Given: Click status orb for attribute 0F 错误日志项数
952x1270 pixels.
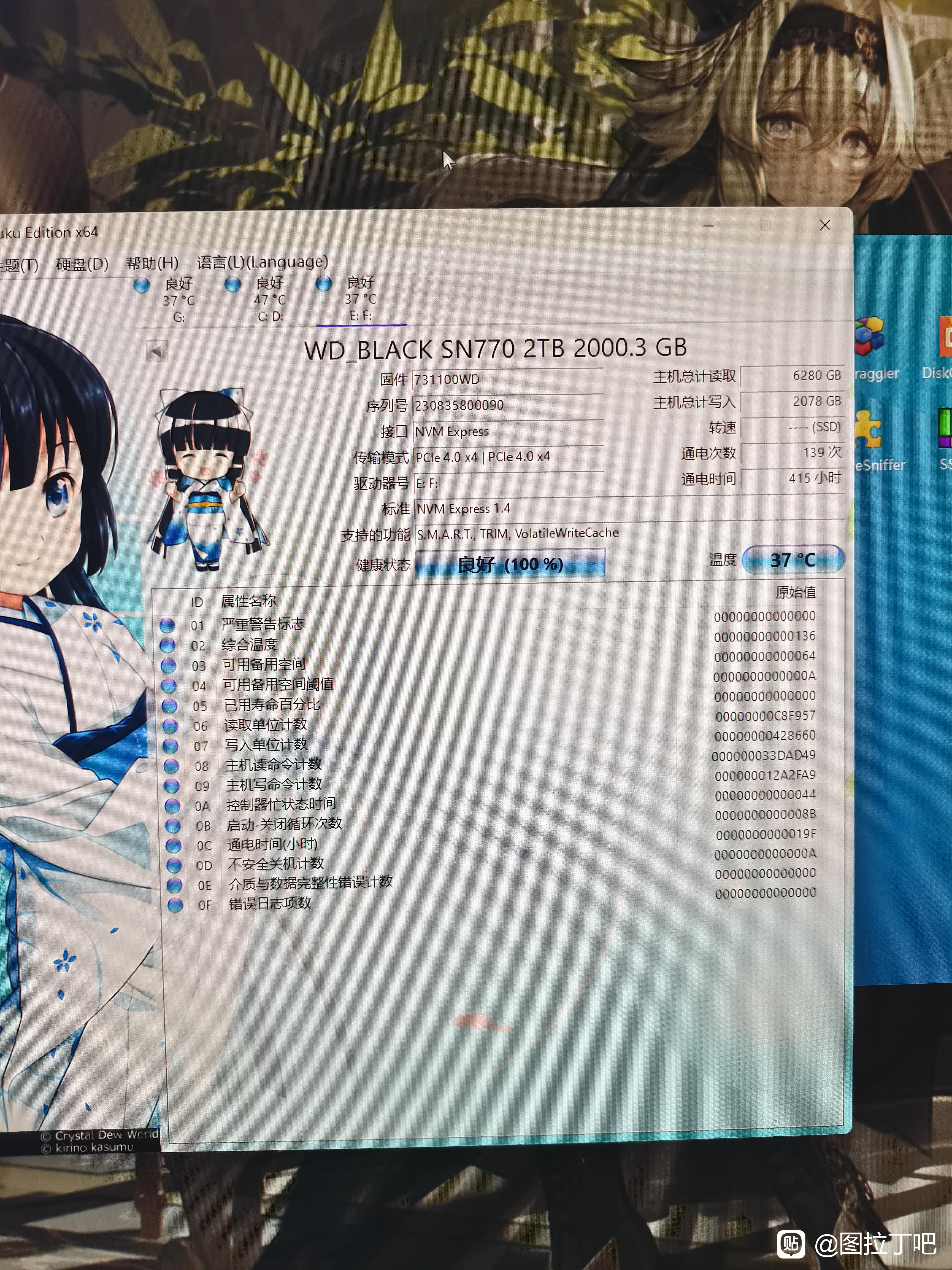Looking at the screenshot, I should (x=175, y=905).
